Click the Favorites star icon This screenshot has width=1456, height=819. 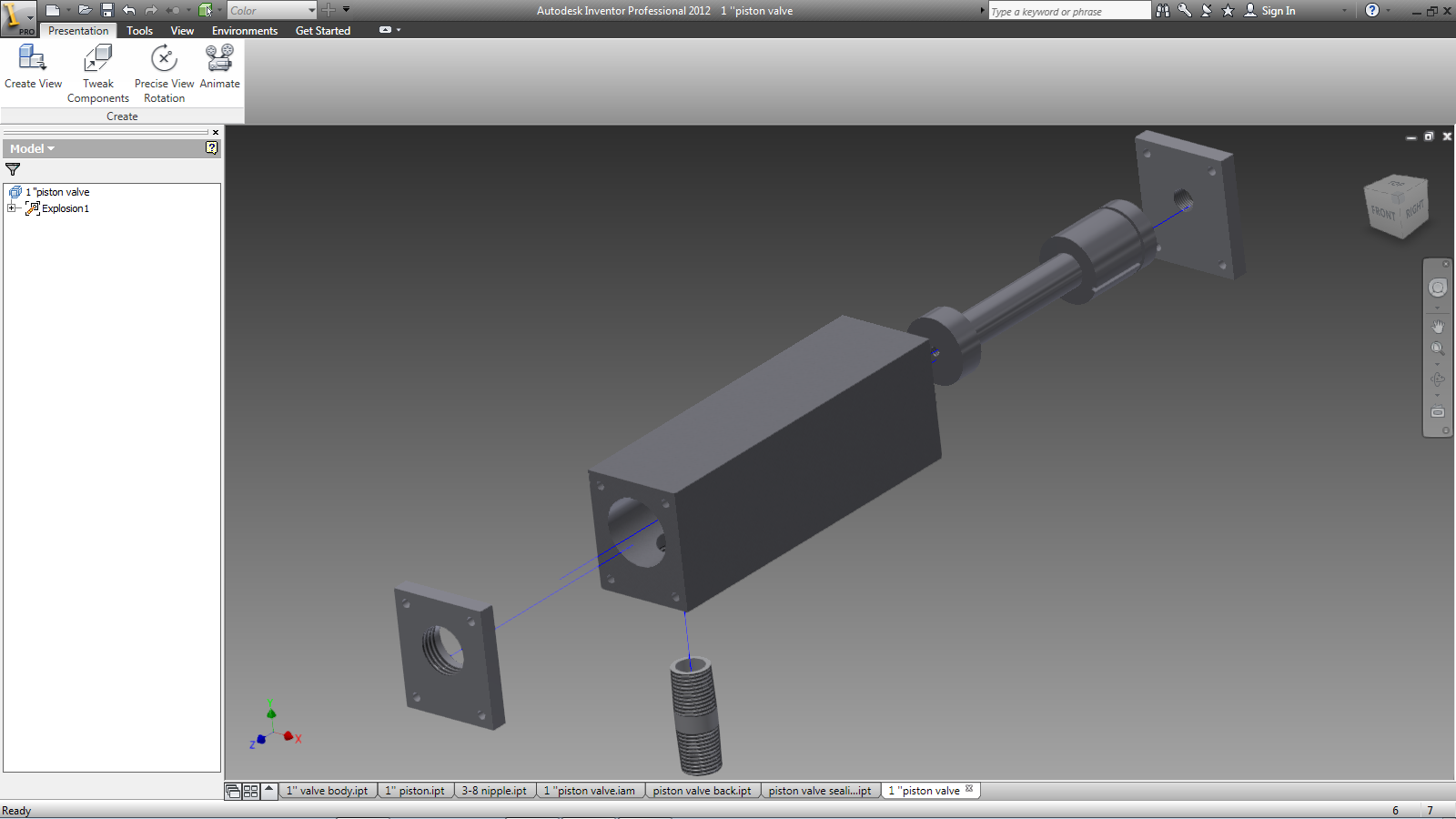[1228, 10]
